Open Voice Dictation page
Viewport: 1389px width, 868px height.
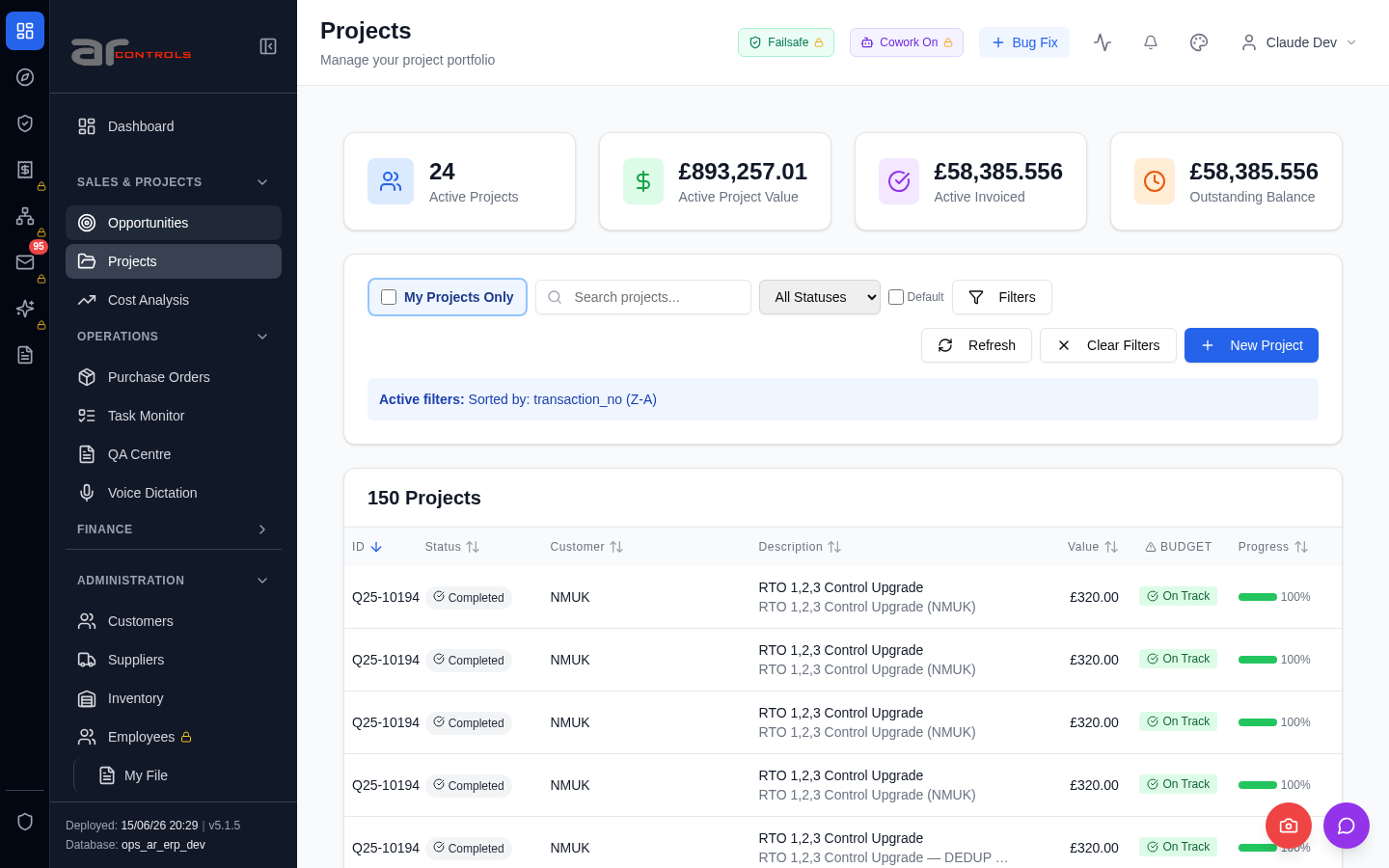[174, 493]
